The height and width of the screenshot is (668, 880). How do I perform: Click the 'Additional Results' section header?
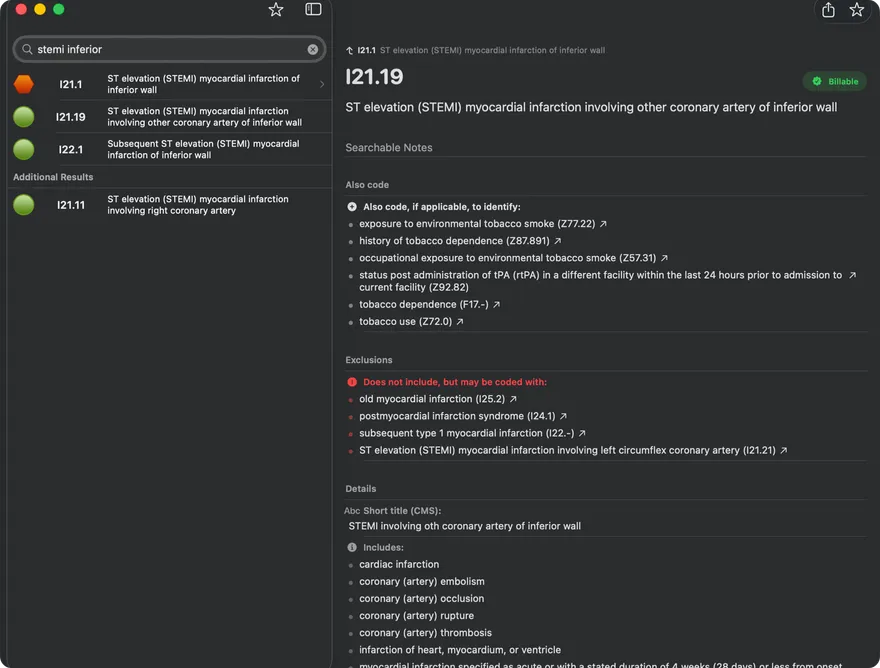(53, 177)
